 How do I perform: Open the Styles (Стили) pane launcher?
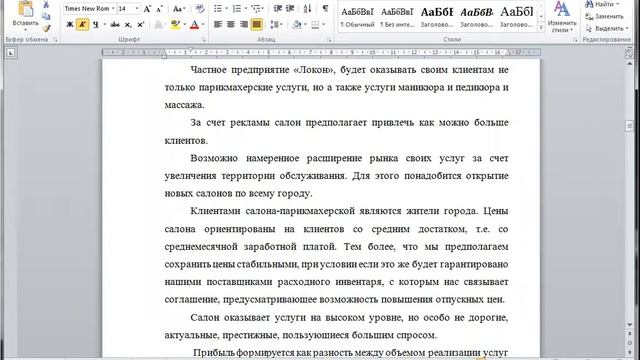pos(575,40)
